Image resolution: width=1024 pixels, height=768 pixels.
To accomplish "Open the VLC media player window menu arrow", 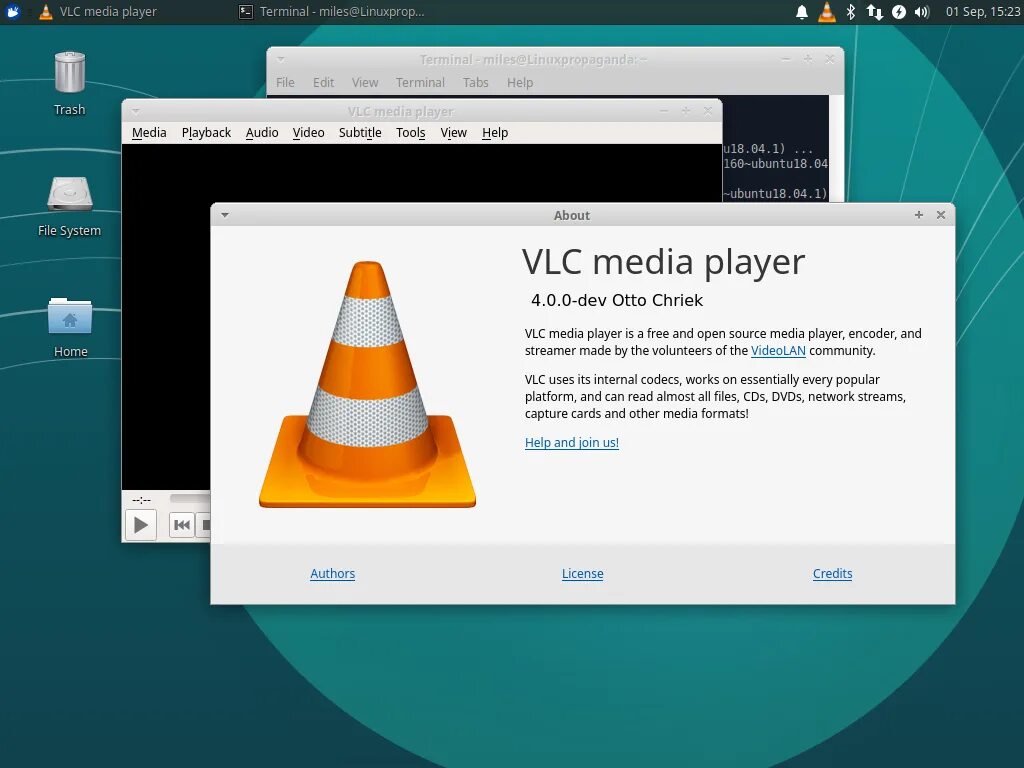I will (136, 111).
